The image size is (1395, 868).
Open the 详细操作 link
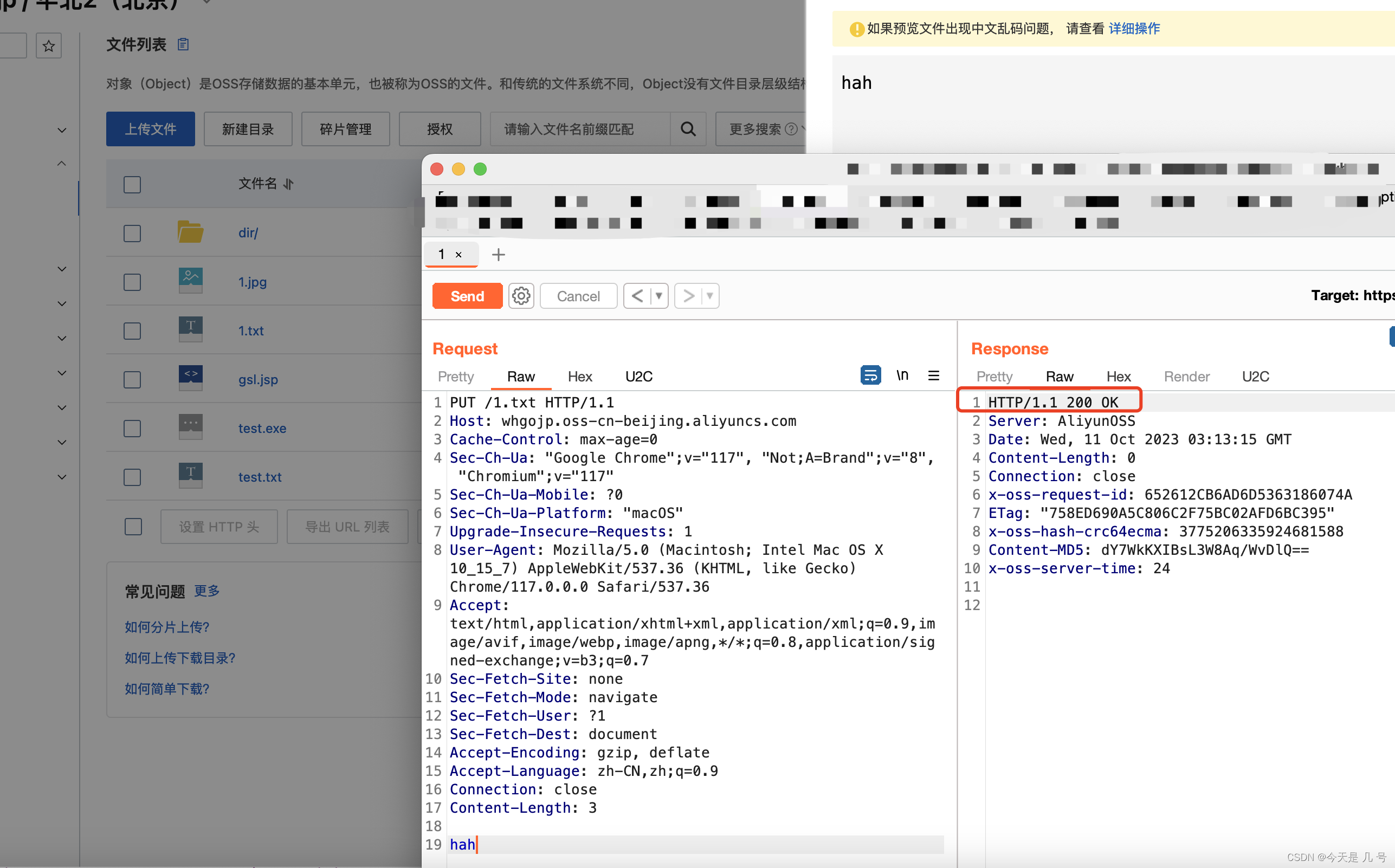1134,29
